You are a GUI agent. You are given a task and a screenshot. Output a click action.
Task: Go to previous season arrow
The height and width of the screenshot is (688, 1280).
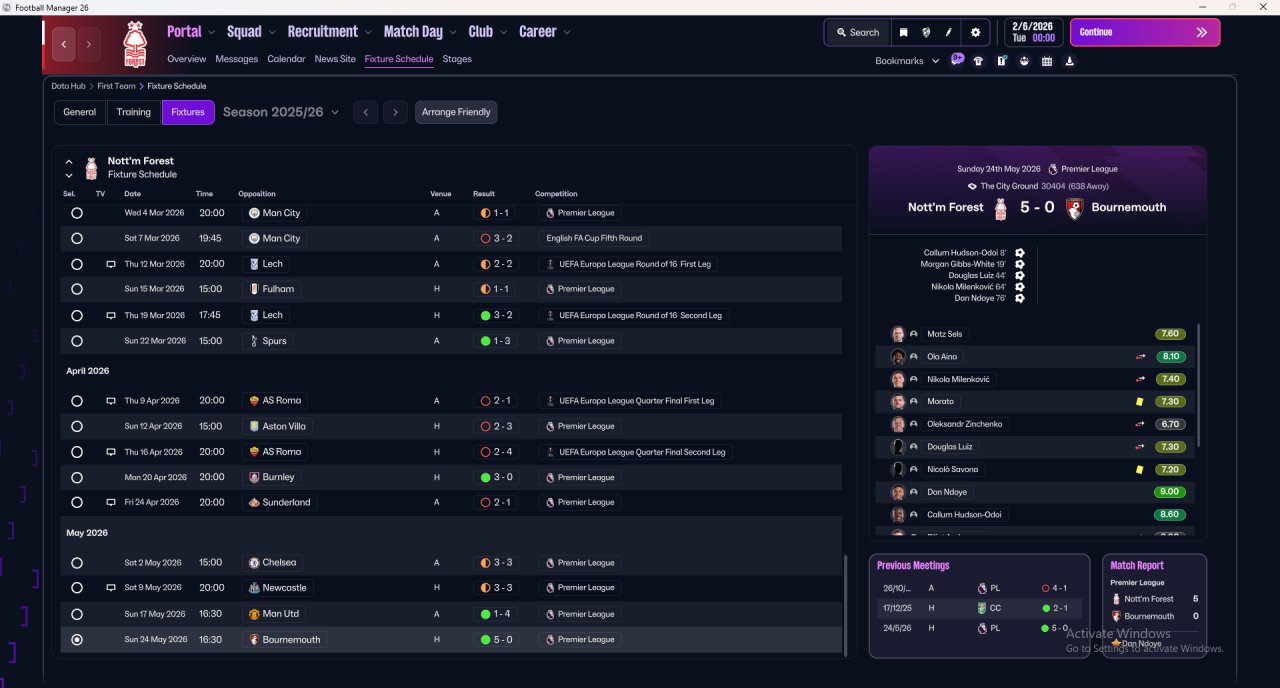point(366,112)
